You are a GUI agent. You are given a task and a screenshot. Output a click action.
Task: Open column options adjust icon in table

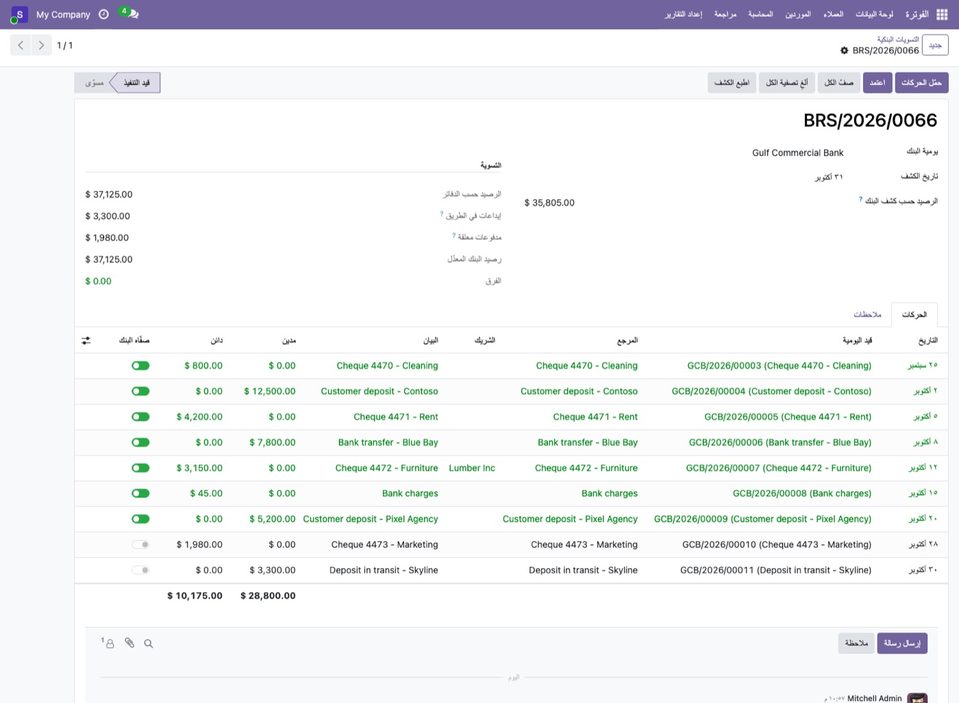[86, 340]
